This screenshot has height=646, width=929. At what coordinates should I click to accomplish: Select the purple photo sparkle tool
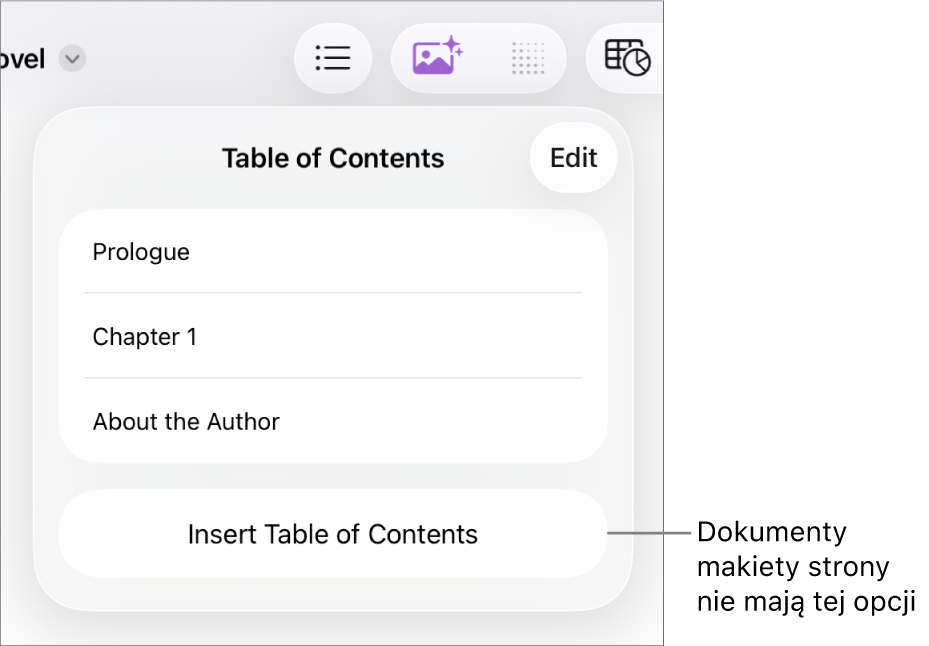[437, 58]
